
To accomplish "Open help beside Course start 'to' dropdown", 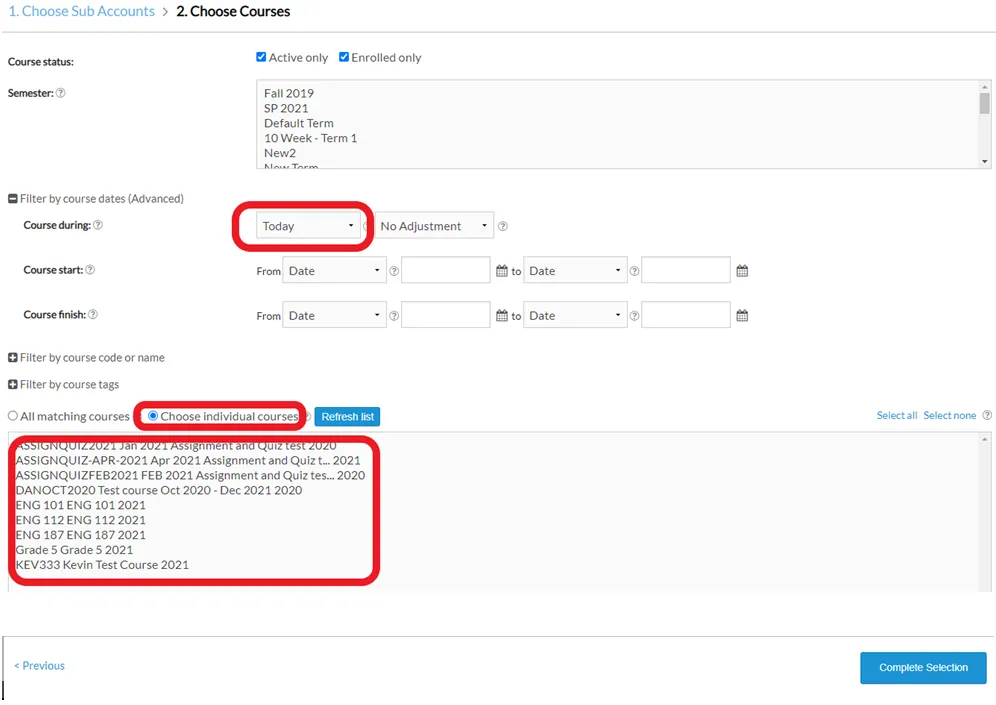I will (634, 271).
